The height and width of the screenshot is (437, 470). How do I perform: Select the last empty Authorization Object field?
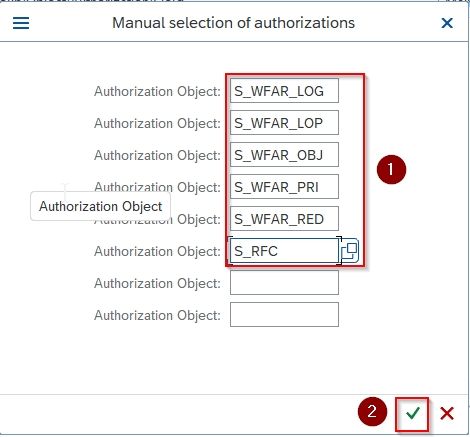tap(284, 315)
